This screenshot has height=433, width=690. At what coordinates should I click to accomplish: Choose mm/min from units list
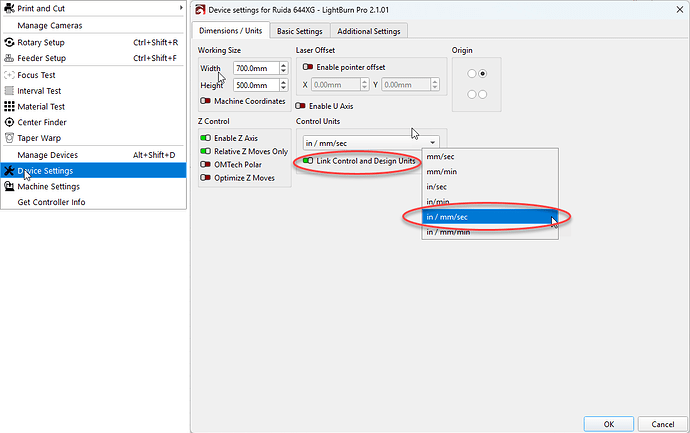pyautogui.click(x=490, y=172)
